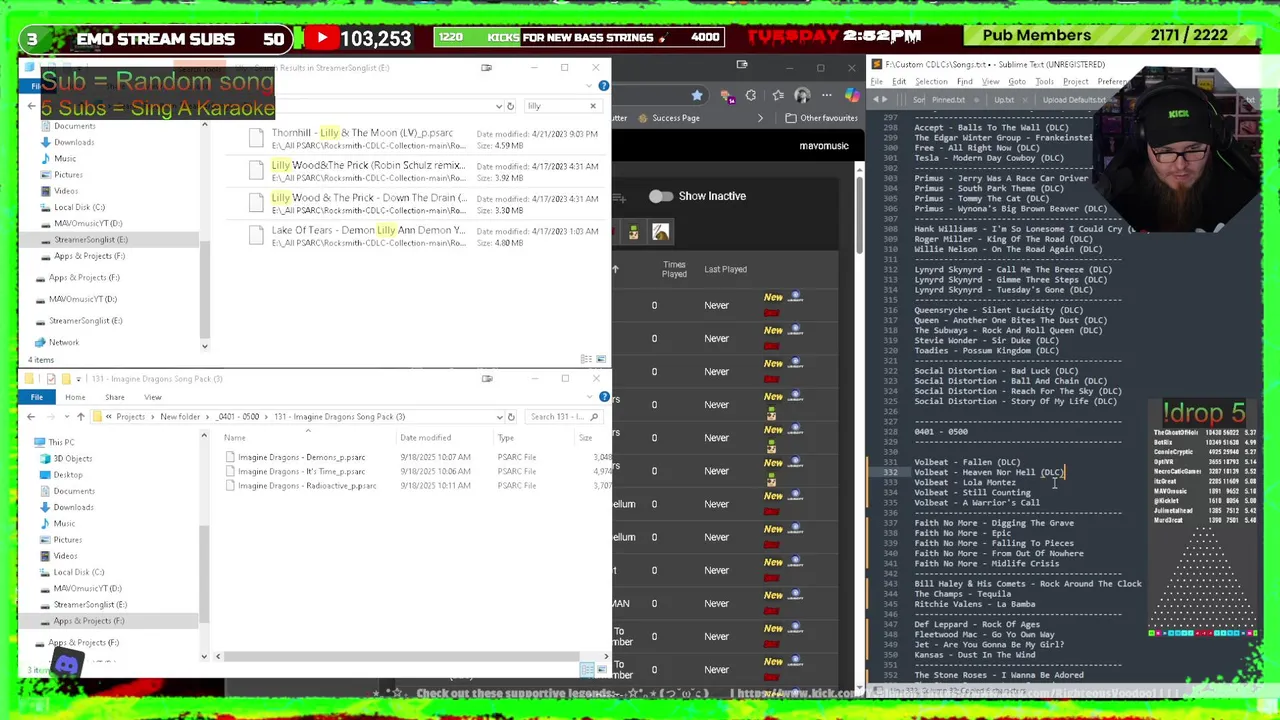Open Sublime Text Selection menu
The width and height of the screenshot is (1280, 720).
click(x=931, y=82)
